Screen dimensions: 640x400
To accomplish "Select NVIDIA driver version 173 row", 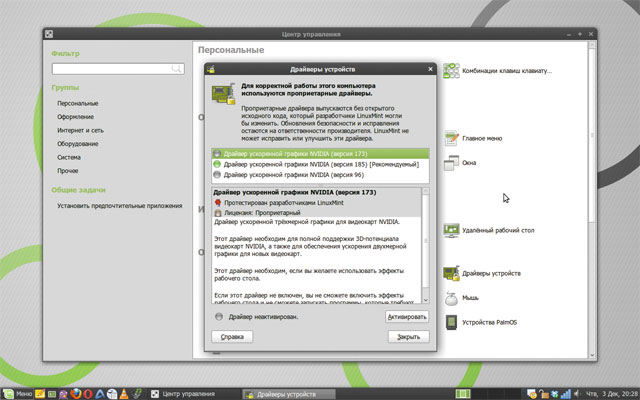I will click(320, 154).
